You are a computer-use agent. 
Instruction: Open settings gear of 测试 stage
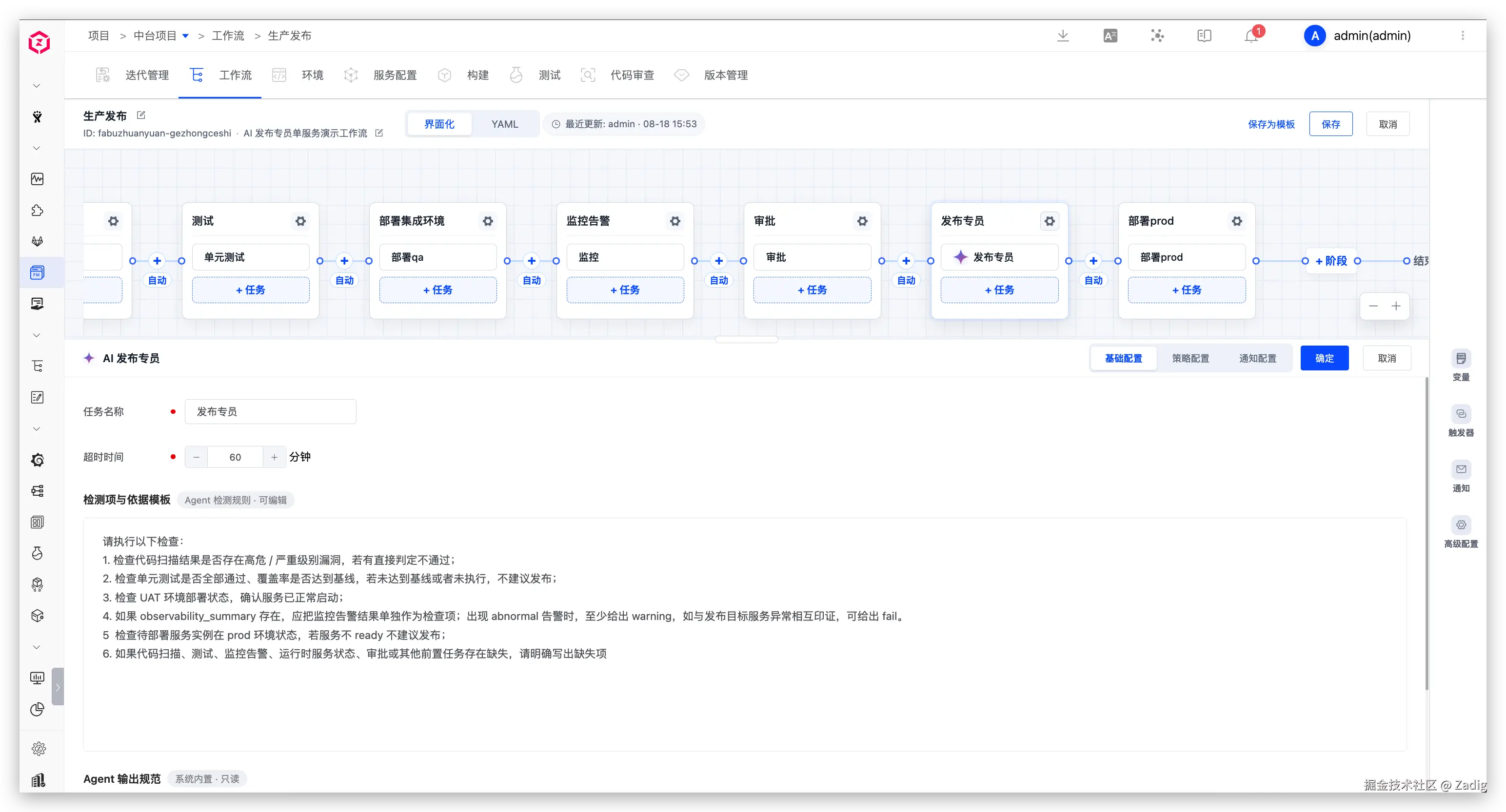300,221
